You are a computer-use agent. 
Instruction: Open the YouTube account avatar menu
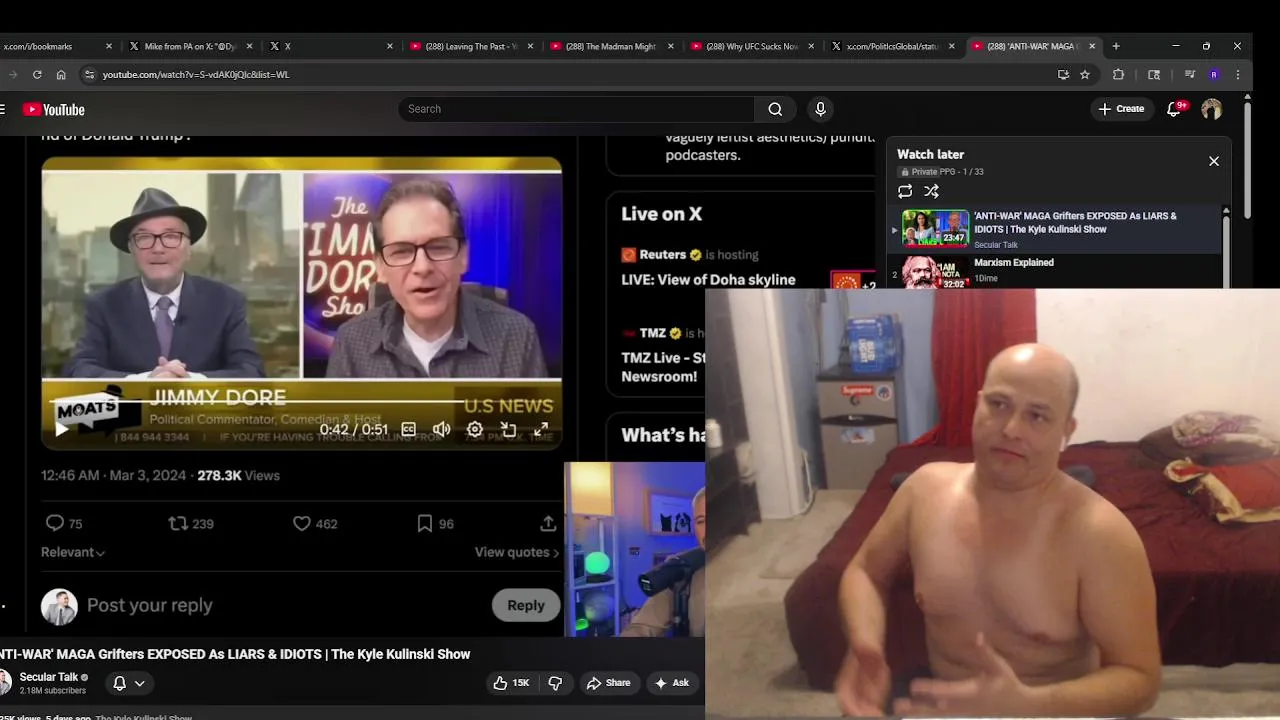click(x=1211, y=109)
